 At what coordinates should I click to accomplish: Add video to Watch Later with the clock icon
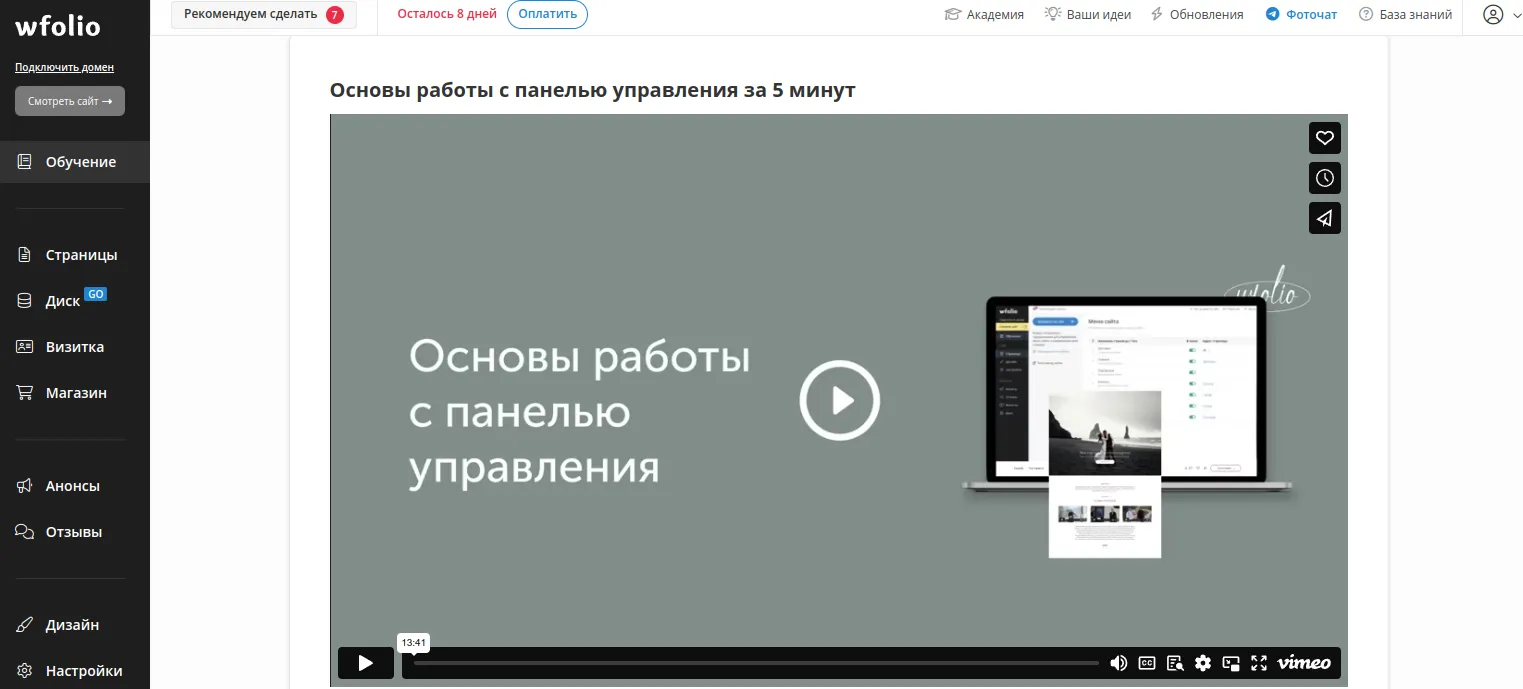1324,177
